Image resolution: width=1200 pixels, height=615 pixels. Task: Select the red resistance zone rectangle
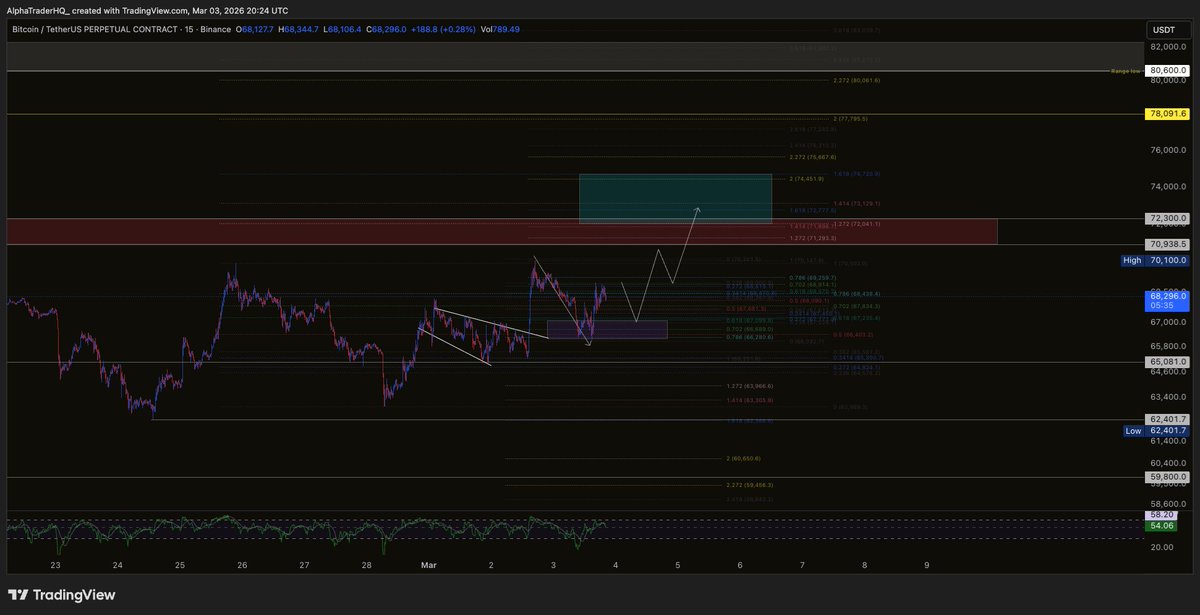coord(502,231)
